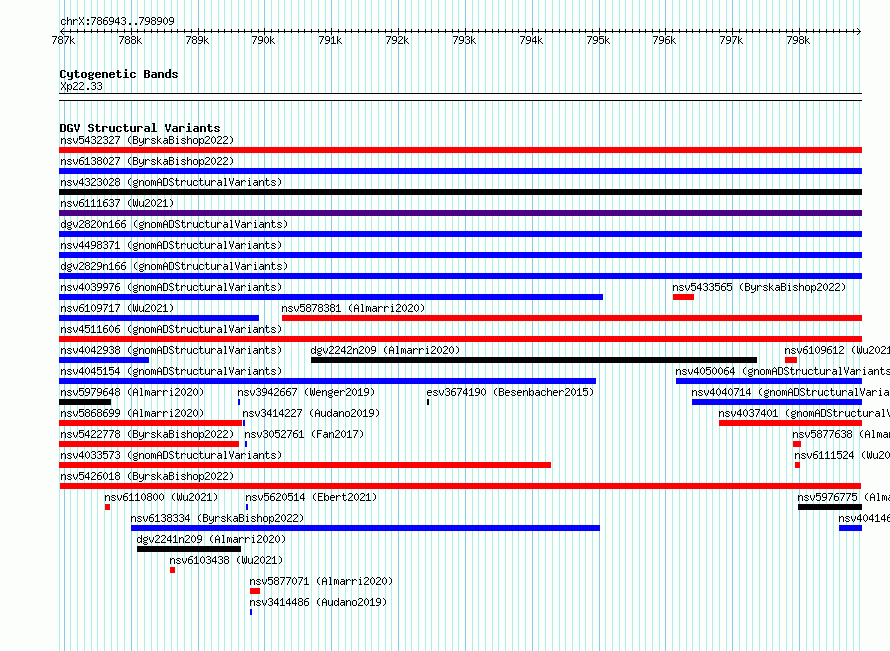Click the 787k ruler position
This screenshot has width=890, height=651.
click(x=63, y=40)
